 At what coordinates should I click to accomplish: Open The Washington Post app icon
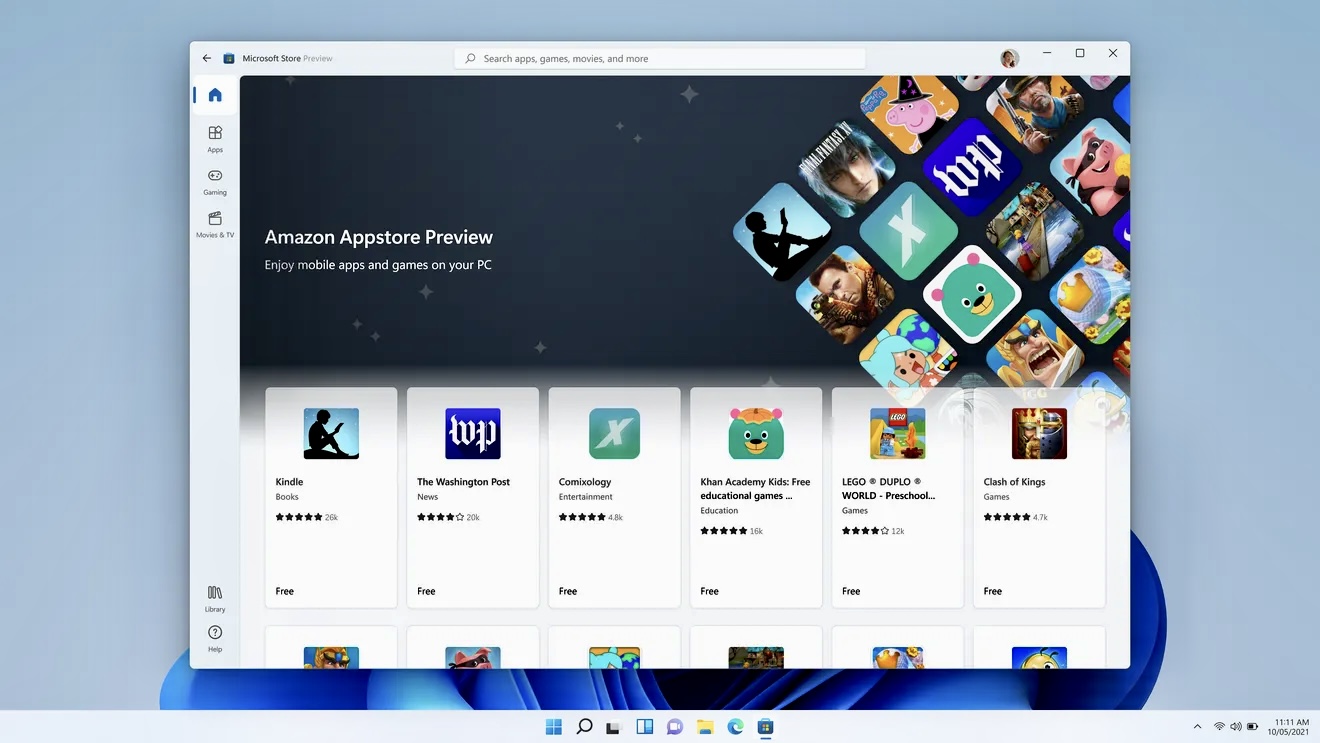pos(473,433)
